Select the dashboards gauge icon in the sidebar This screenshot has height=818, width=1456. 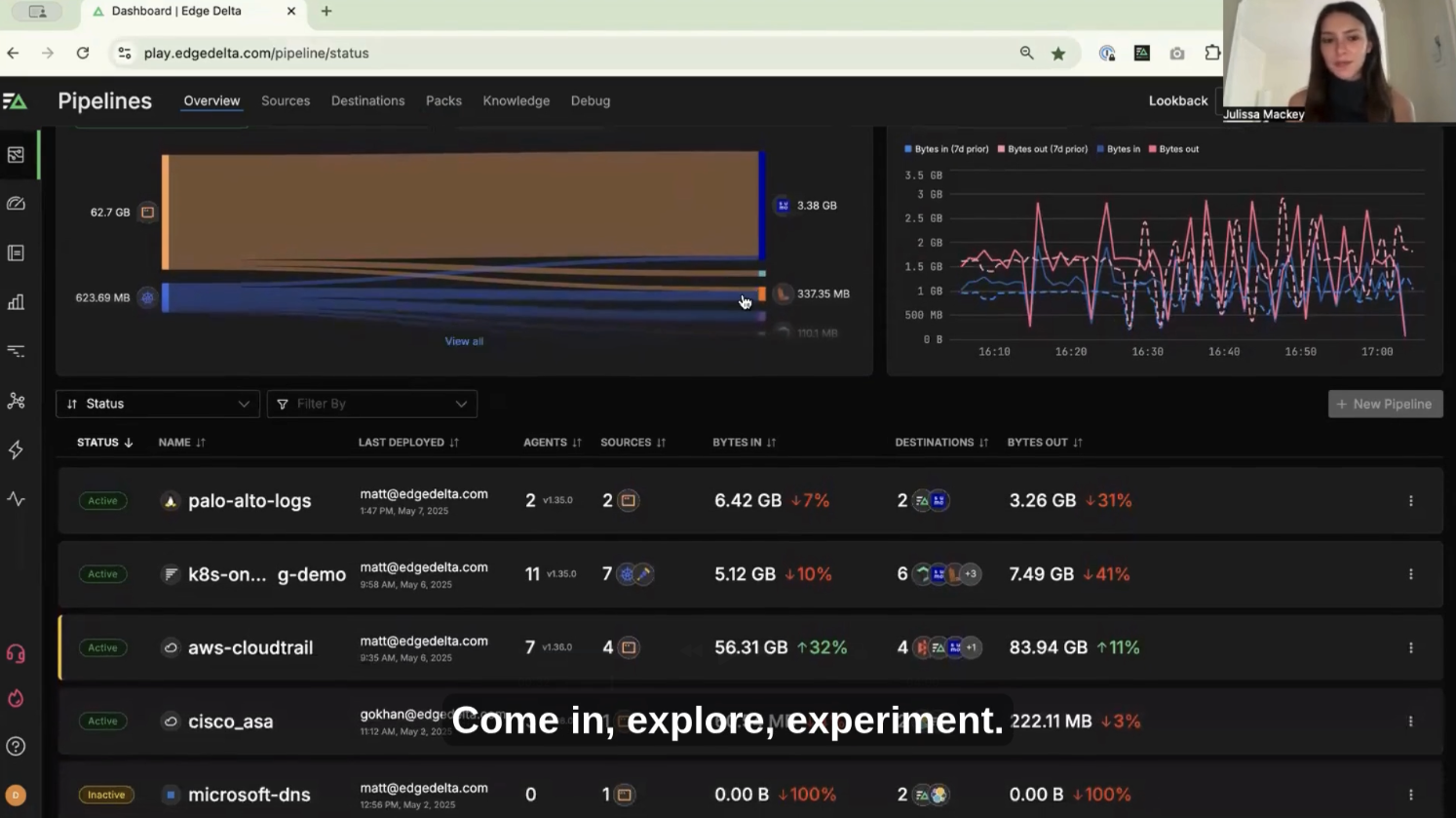pyautogui.click(x=16, y=203)
